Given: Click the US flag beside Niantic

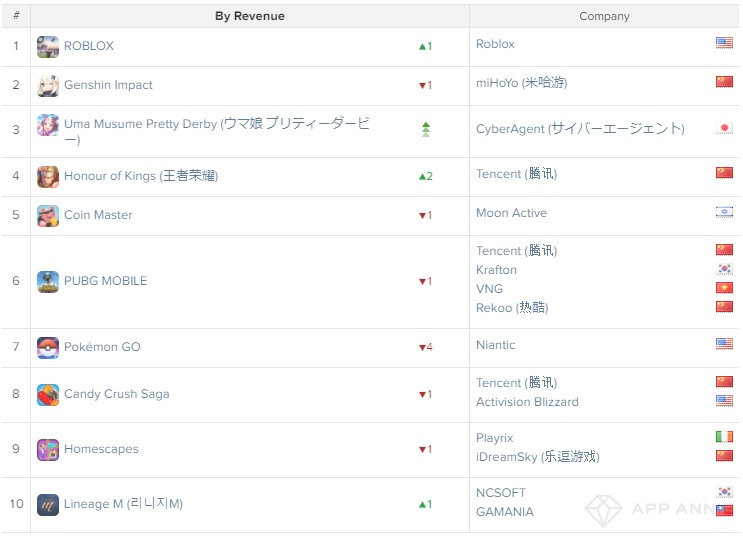Looking at the screenshot, I should tap(724, 344).
